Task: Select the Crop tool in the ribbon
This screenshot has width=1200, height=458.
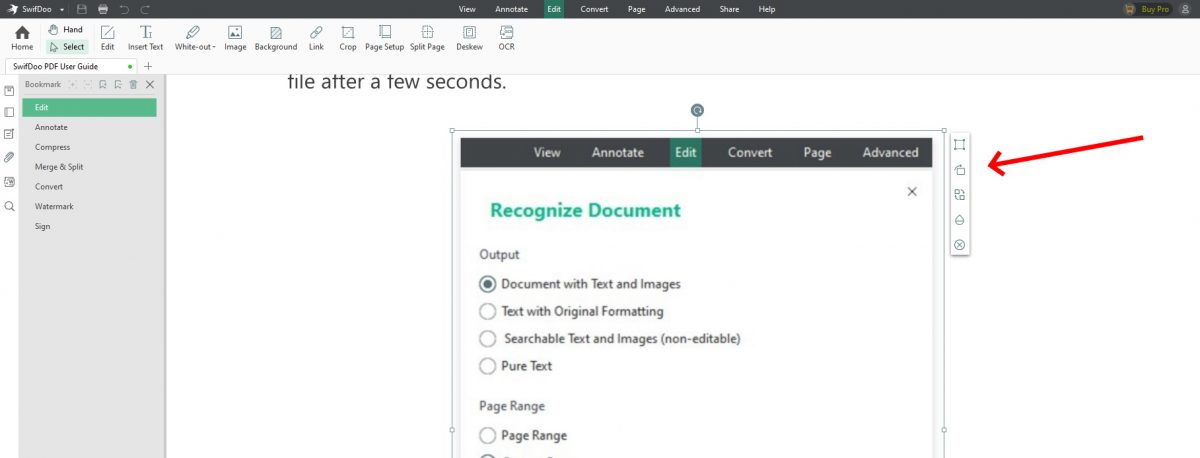Action: coord(347,38)
